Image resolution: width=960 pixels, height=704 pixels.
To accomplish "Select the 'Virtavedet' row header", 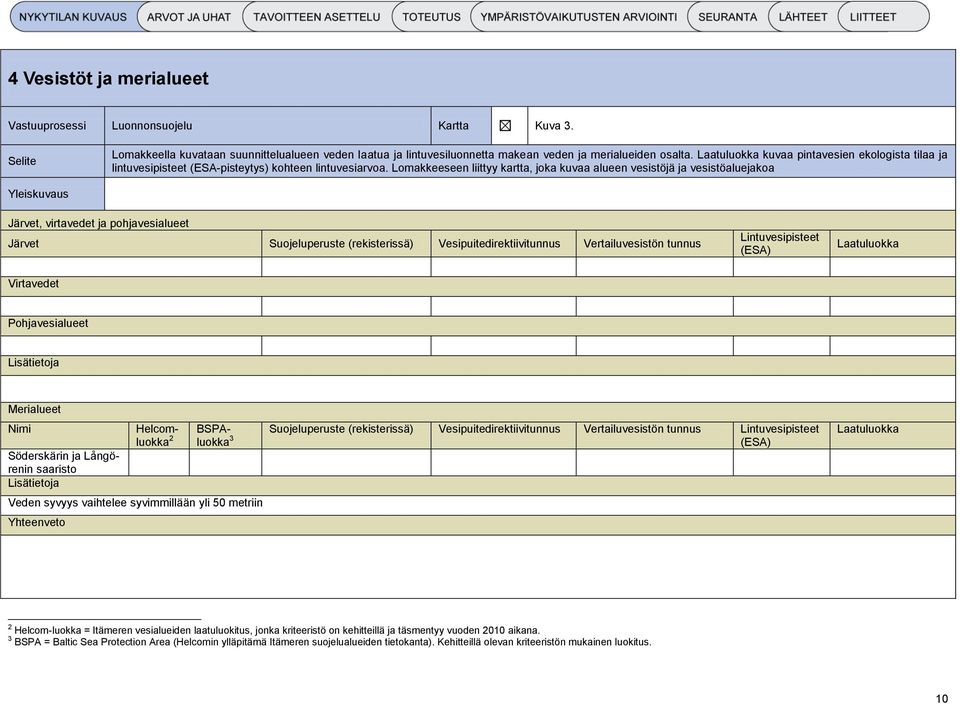I will point(34,284).
